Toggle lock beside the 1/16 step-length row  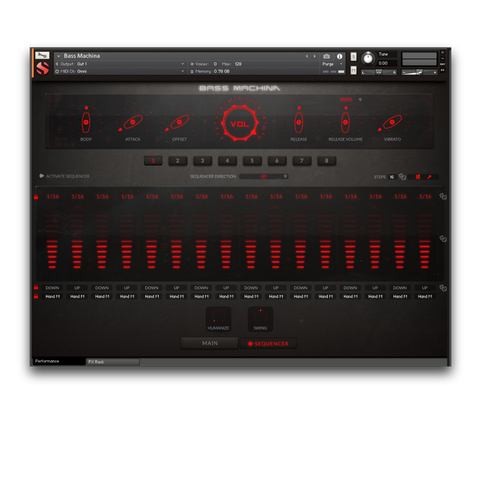pos(36,197)
